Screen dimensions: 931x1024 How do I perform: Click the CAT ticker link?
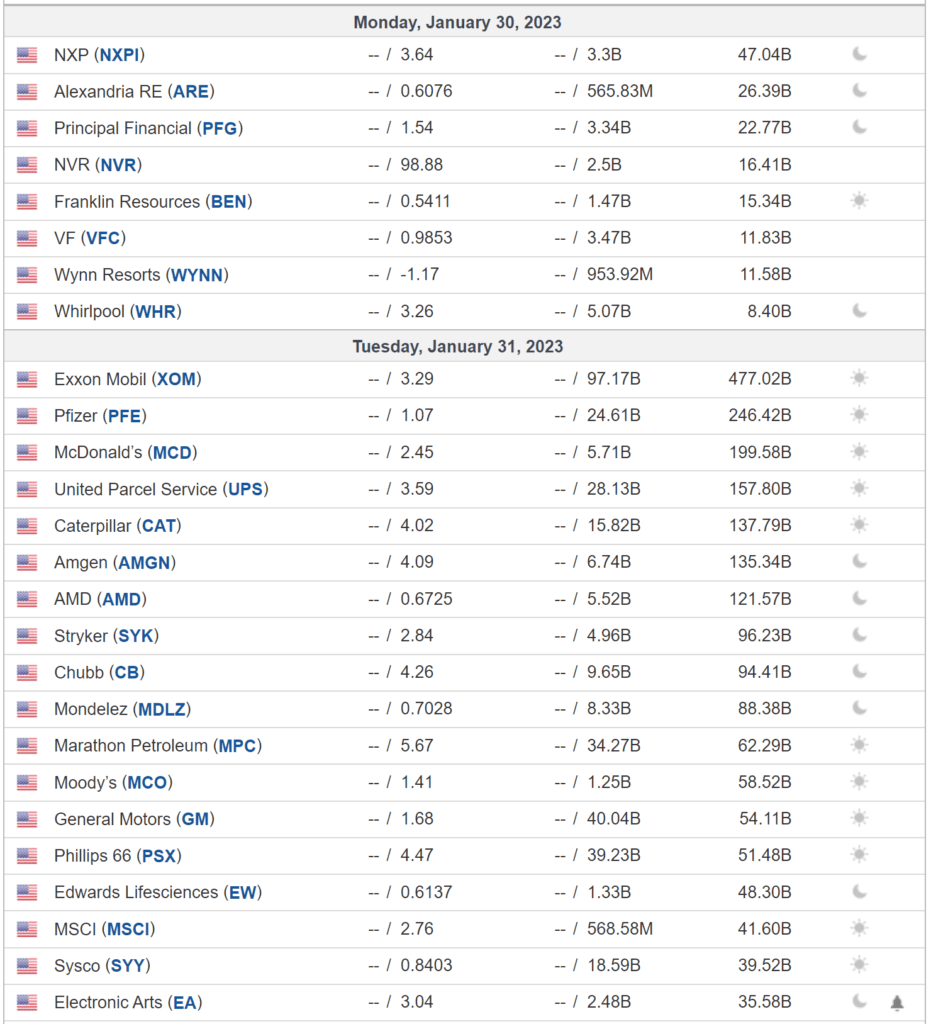tap(159, 526)
